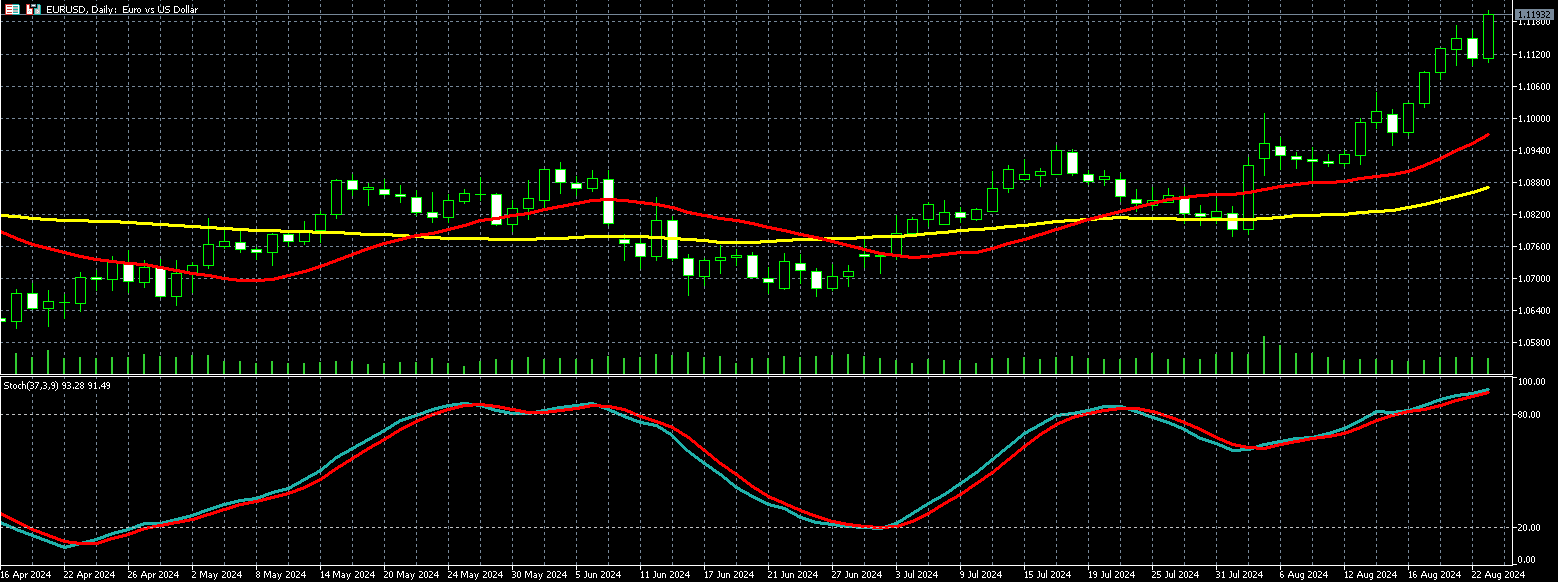Click the tallest volume bar in early August
The image size is (1558, 582).
[x=1265, y=356]
